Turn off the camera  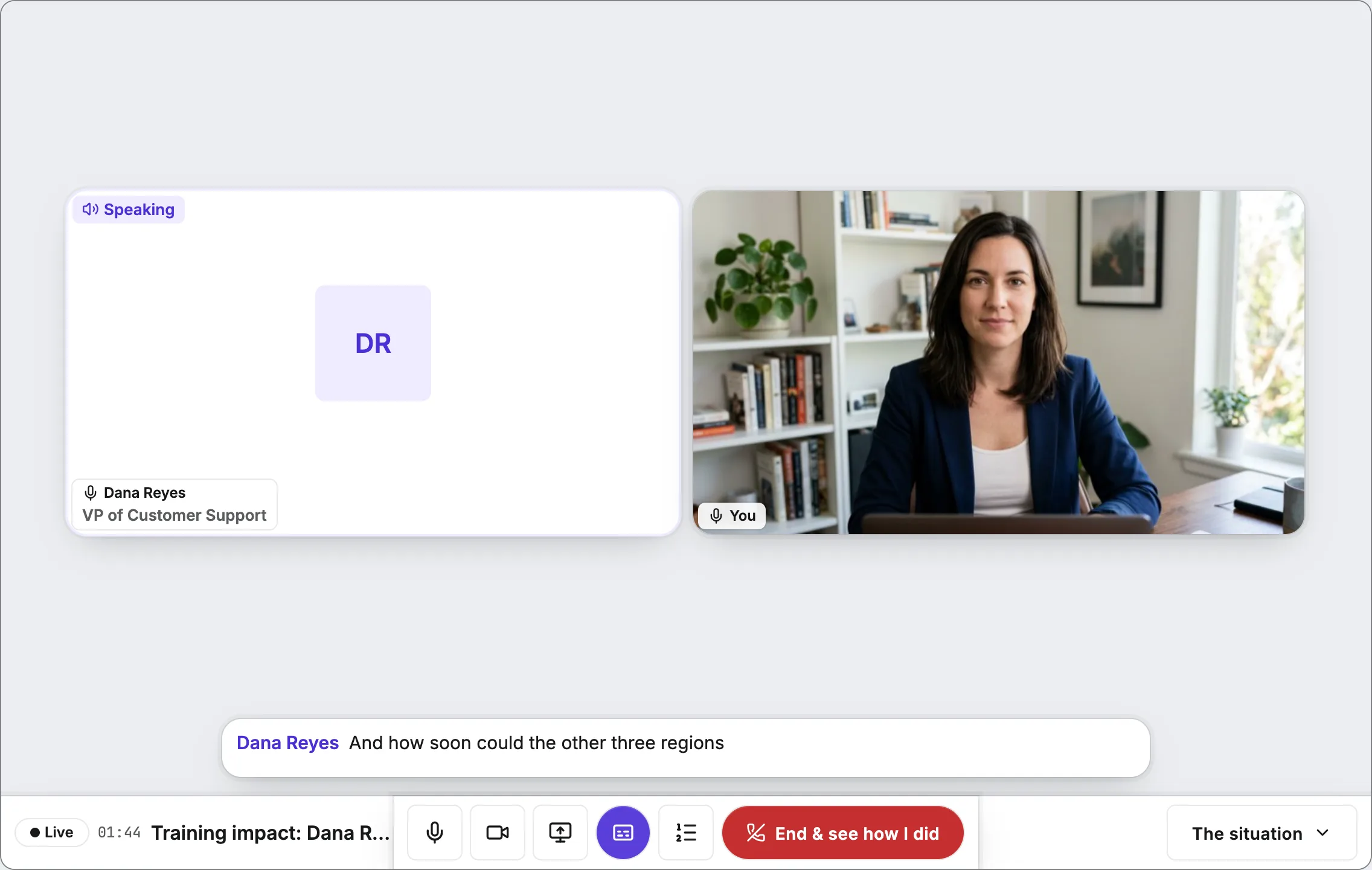498,833
